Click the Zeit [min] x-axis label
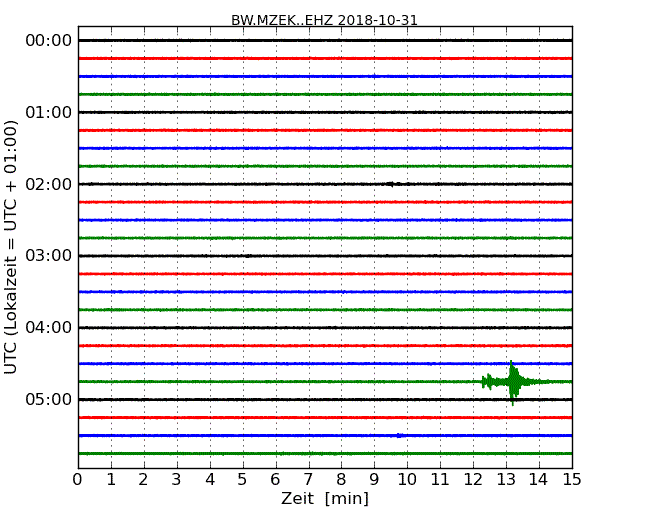 [x=324, y=499]
